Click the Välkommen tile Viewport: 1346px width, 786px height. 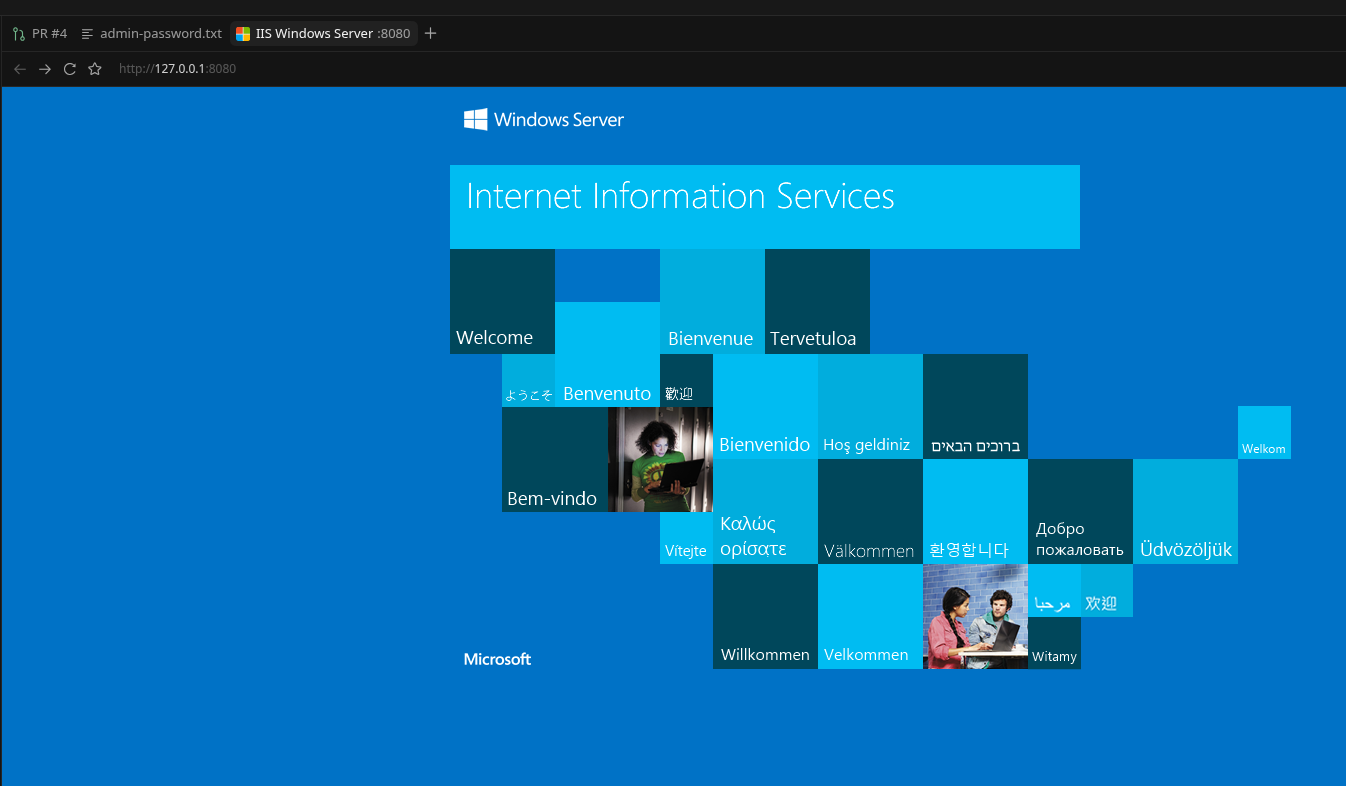pos(870,512)
